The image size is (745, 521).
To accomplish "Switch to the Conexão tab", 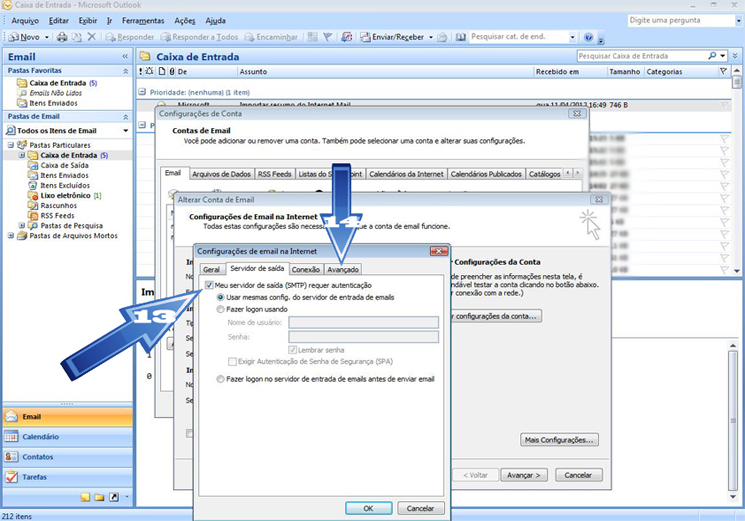I will pyautogui.click(x=306, y=269).
